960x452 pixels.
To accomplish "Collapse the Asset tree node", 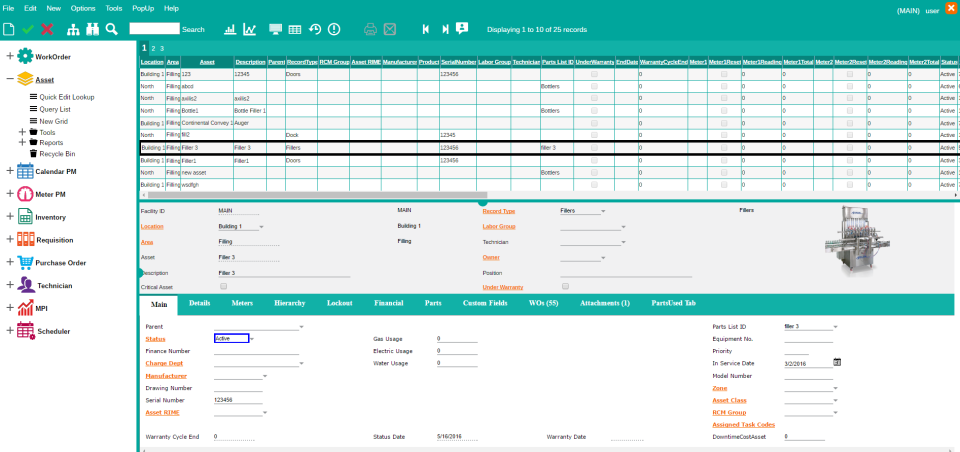I will tap(10, 79).
